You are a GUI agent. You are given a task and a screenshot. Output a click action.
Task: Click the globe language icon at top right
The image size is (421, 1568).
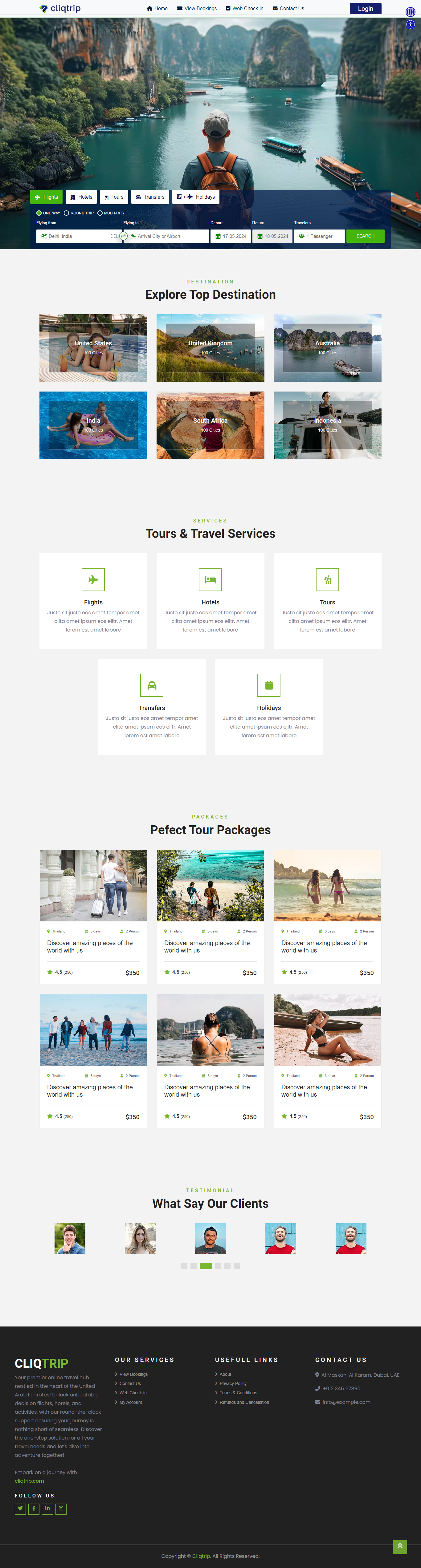point(410,12)
